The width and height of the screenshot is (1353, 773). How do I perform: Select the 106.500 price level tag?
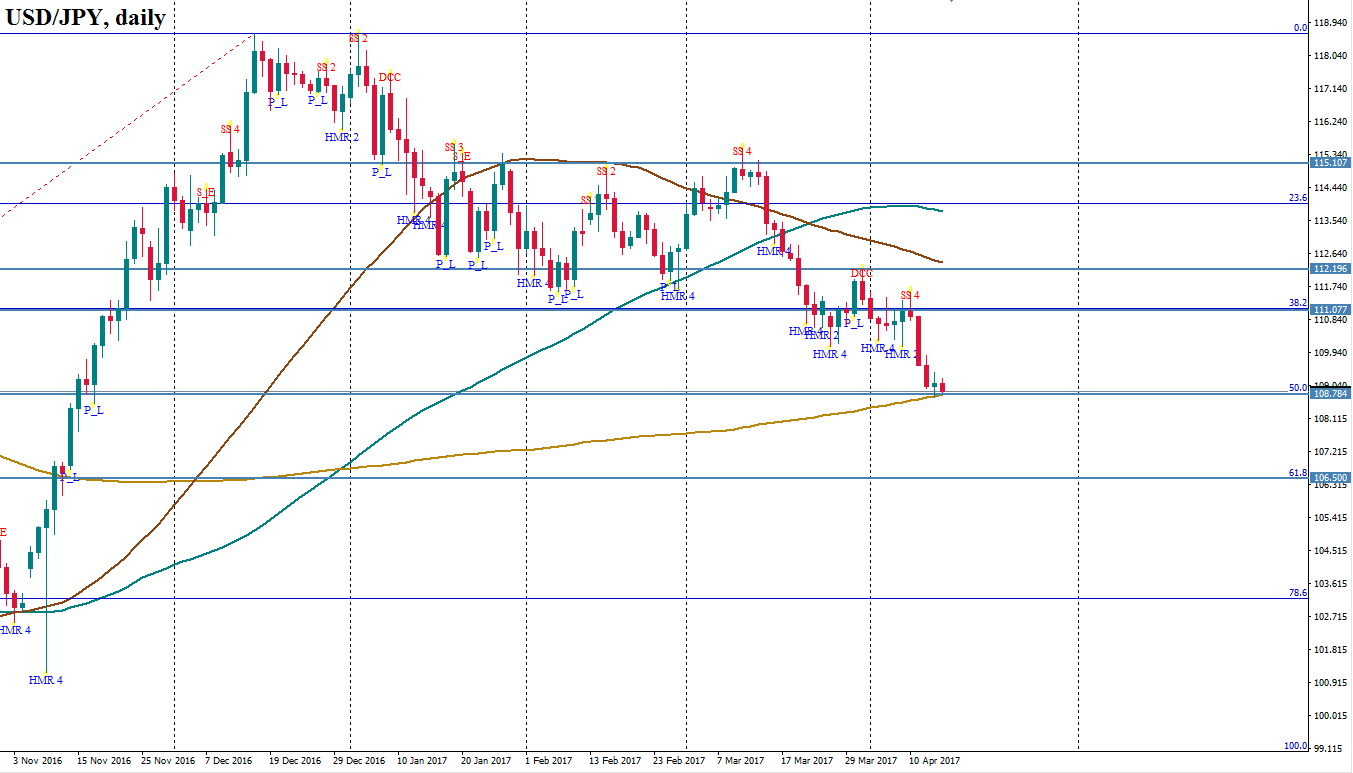[x=1331, y=478]
